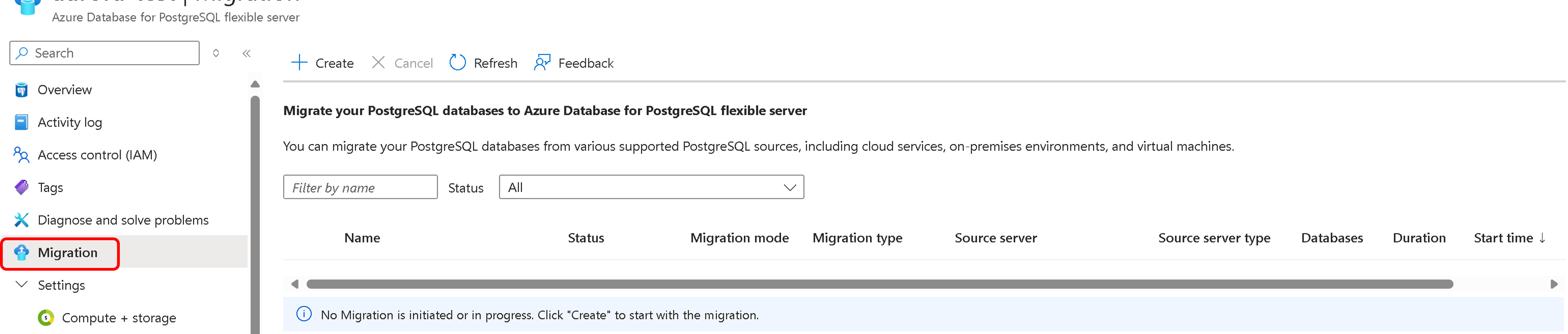The image size is (1568, 334).
Task: Select Activity log in sidebar
Action: click(69, 123)
